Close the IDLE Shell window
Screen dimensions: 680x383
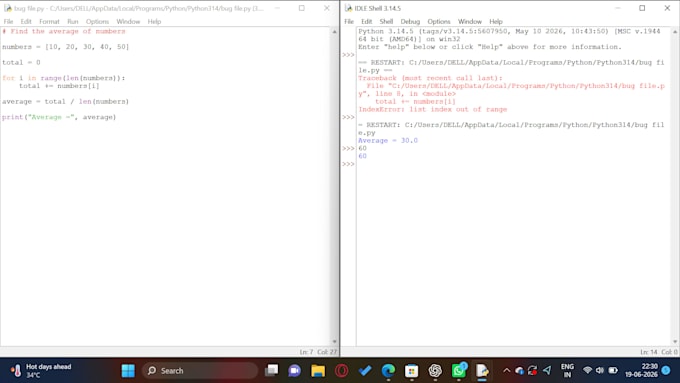(x=667, y=8)
